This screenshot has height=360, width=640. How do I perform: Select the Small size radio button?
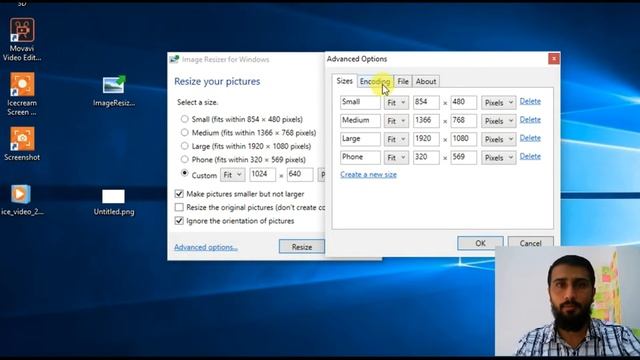click(184, 119)
